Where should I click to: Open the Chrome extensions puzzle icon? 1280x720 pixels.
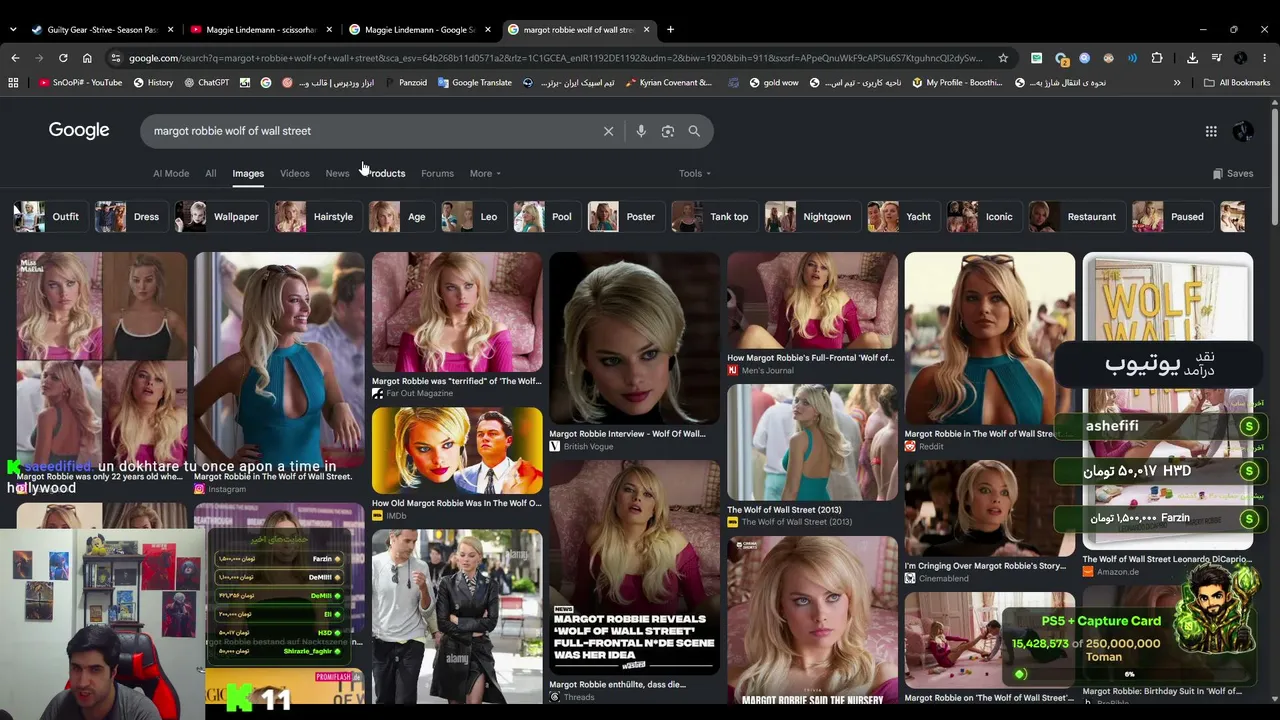[1157, 58]
